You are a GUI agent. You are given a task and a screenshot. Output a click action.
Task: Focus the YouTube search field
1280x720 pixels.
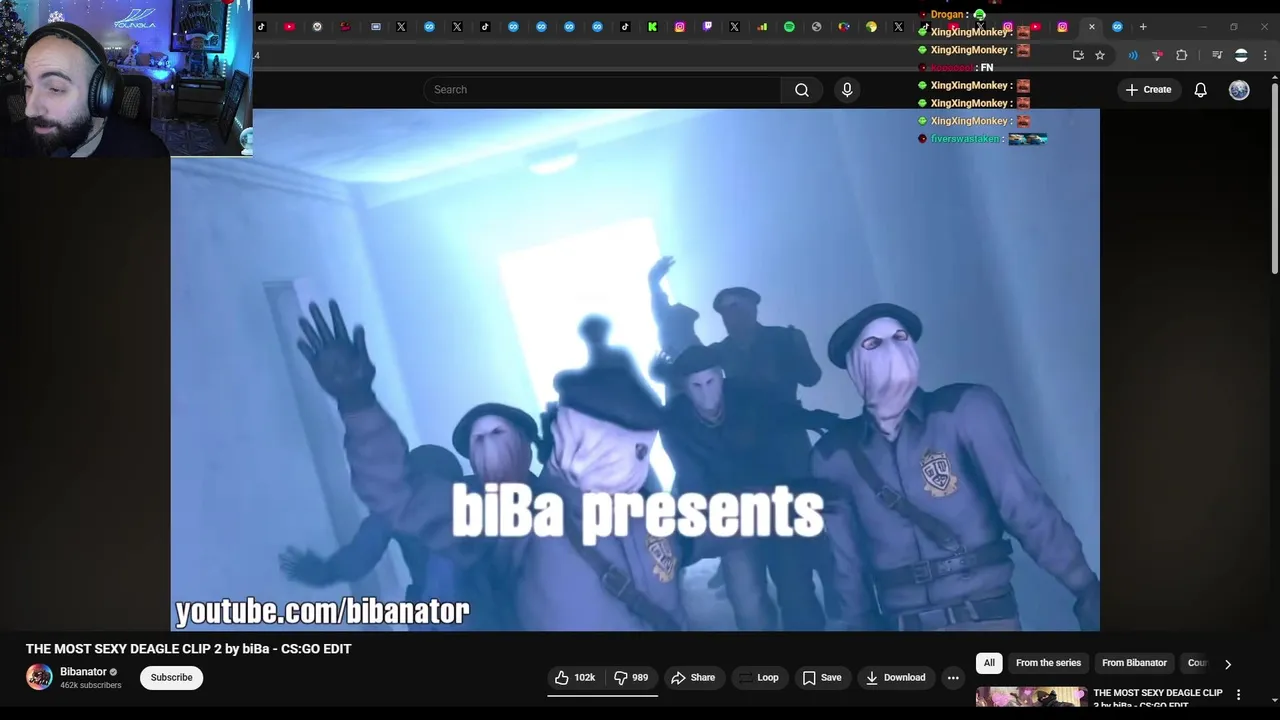(602, 90)
